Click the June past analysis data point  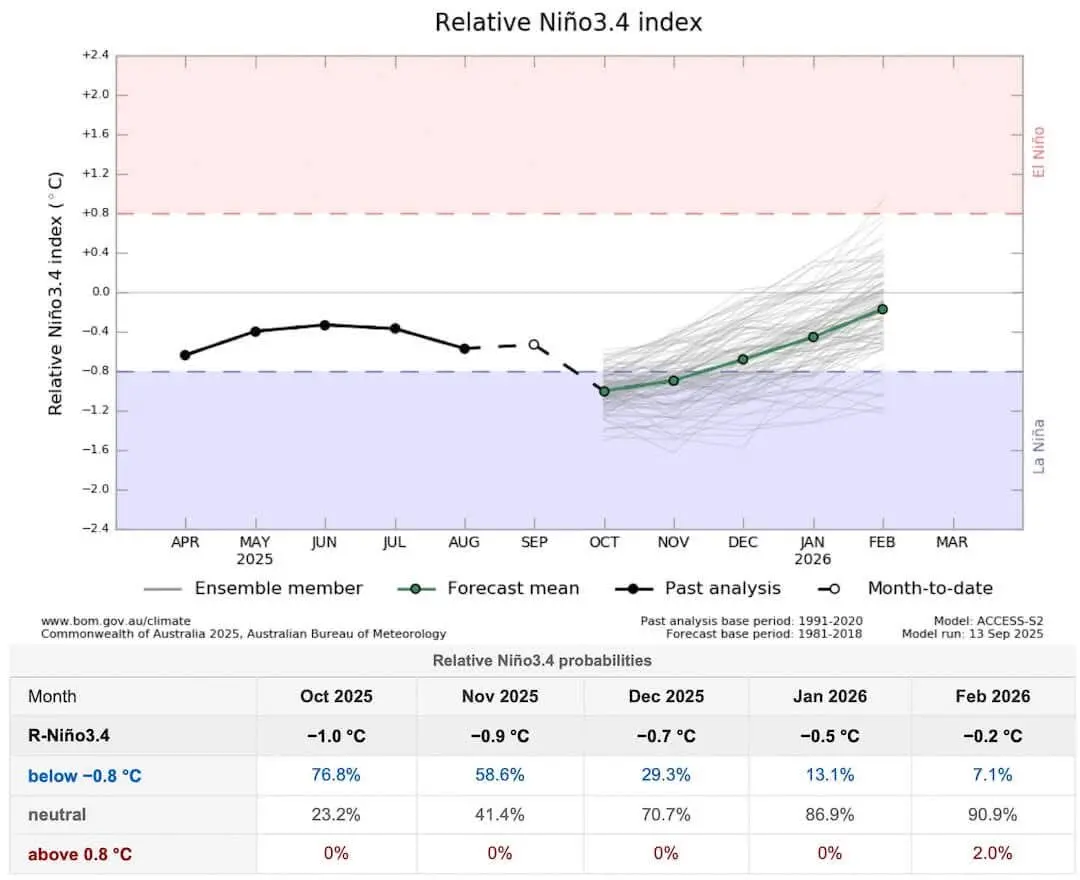click(x=324, y=323)
